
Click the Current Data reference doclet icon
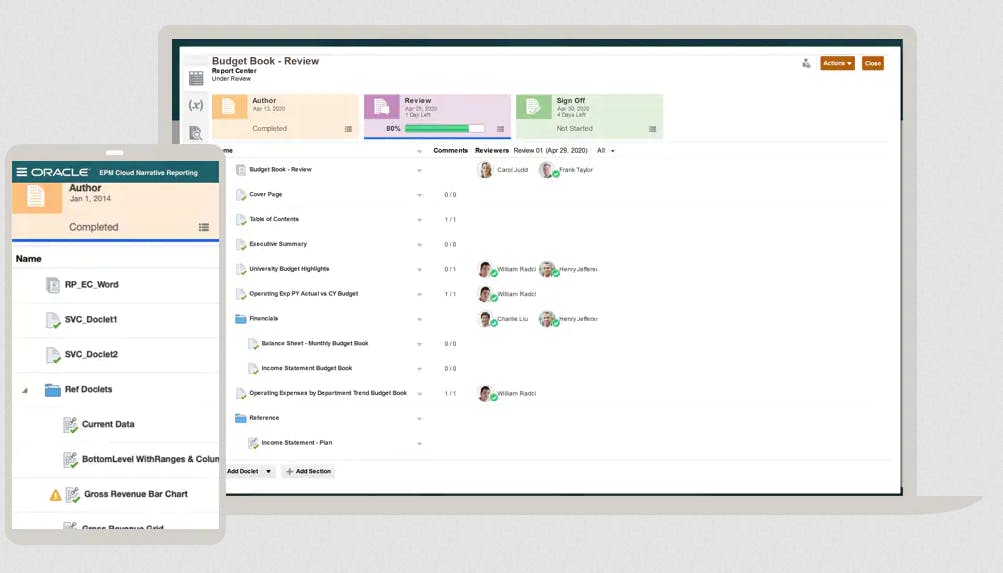70,425
